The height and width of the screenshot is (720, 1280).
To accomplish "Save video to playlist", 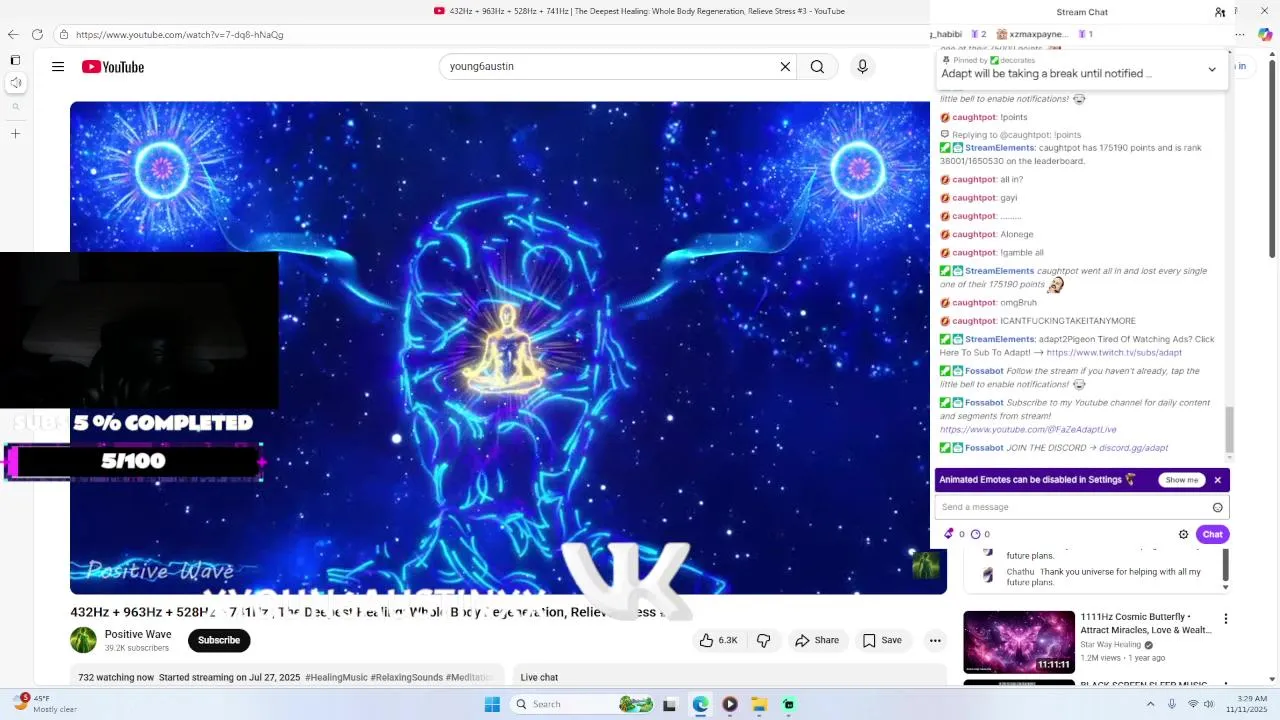I will [x=882, y=640].
